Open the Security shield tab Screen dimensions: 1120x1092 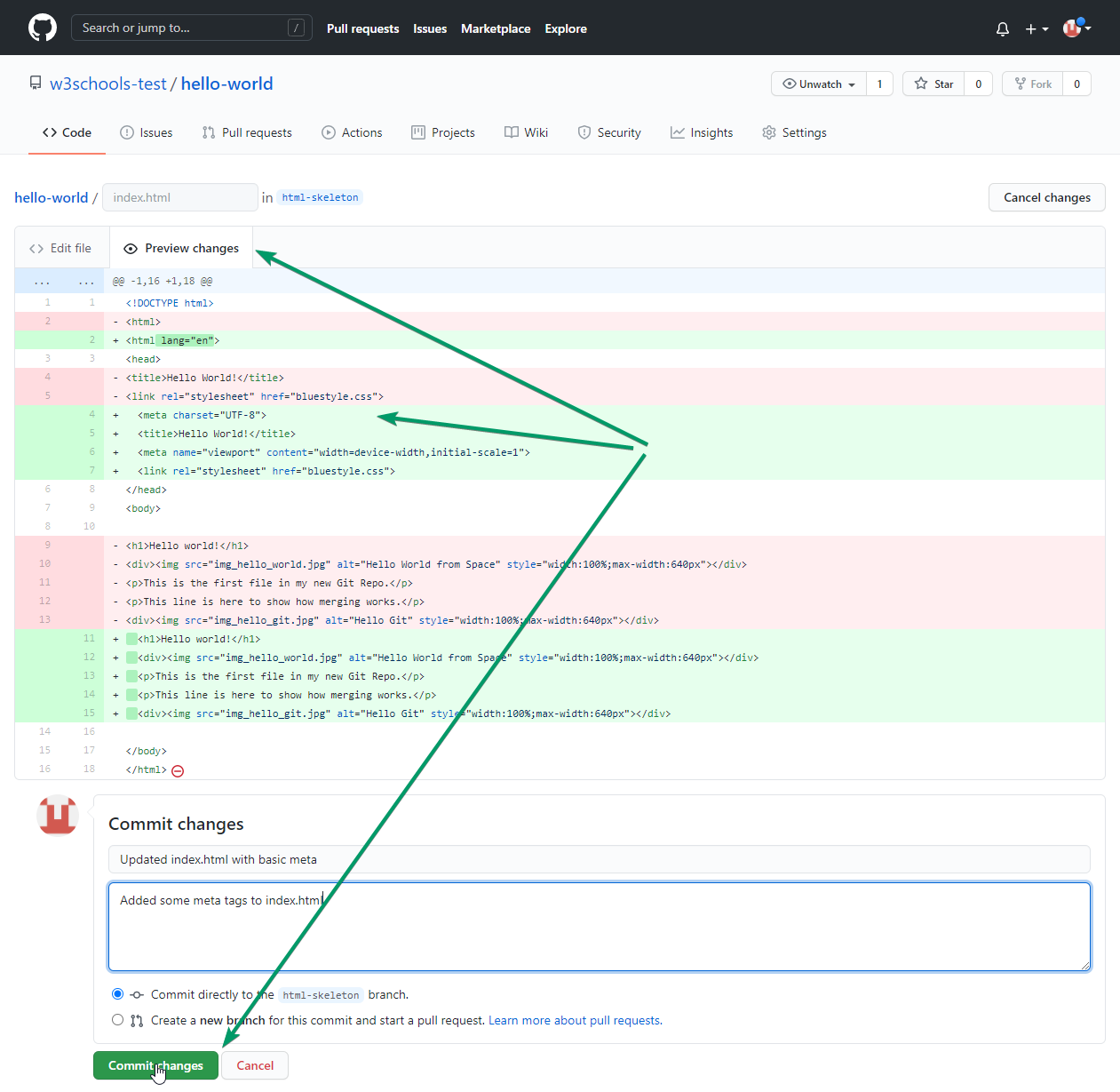(608, 132)
